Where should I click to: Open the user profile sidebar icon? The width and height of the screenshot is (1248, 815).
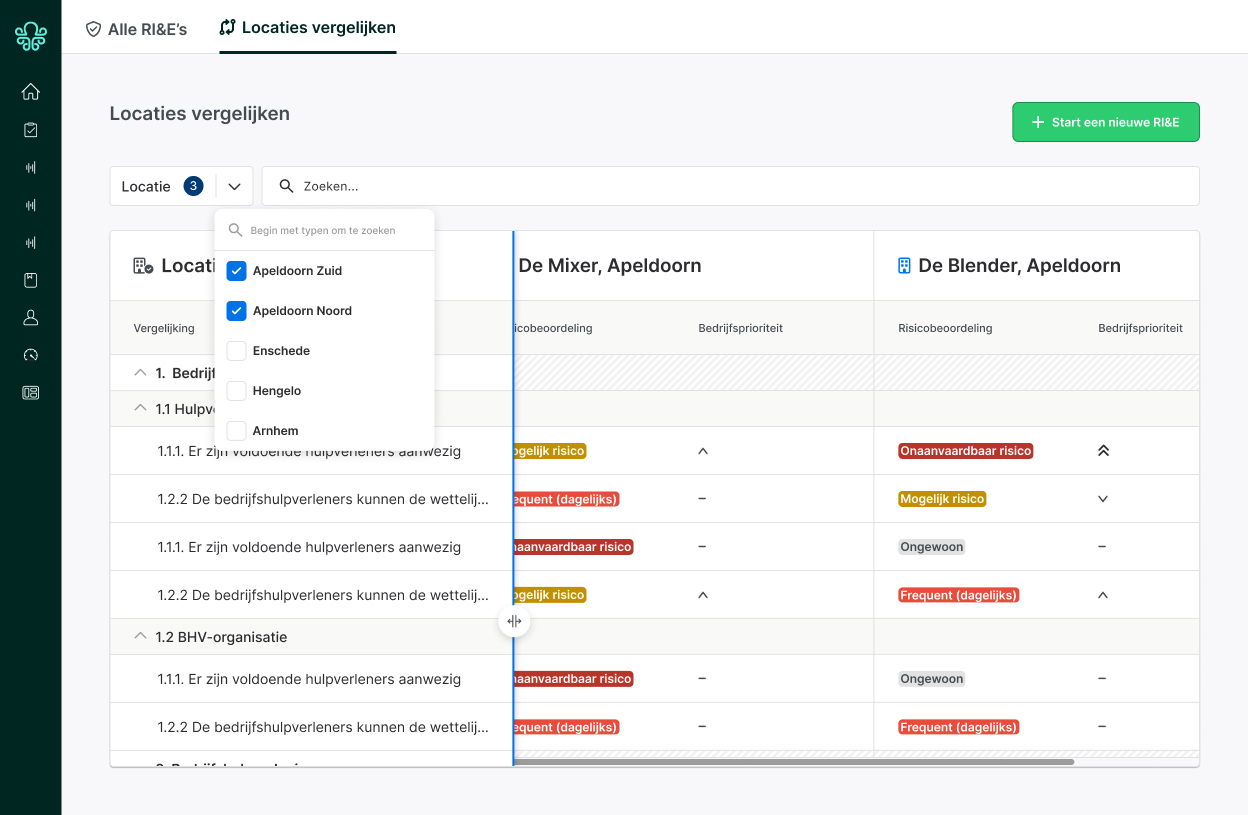click(x=31, y=318)
